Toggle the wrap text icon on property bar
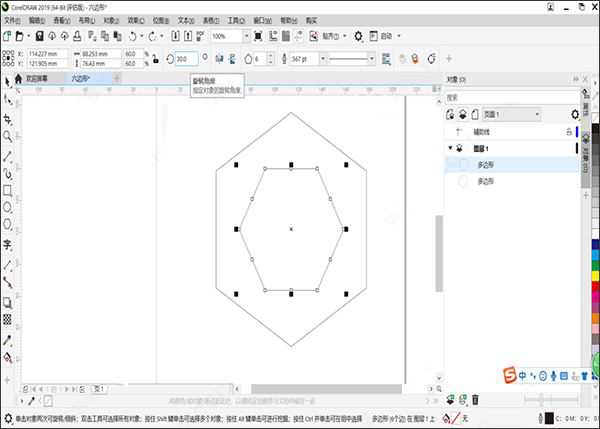This screenshot has width=600, height=429. point(386,59)
